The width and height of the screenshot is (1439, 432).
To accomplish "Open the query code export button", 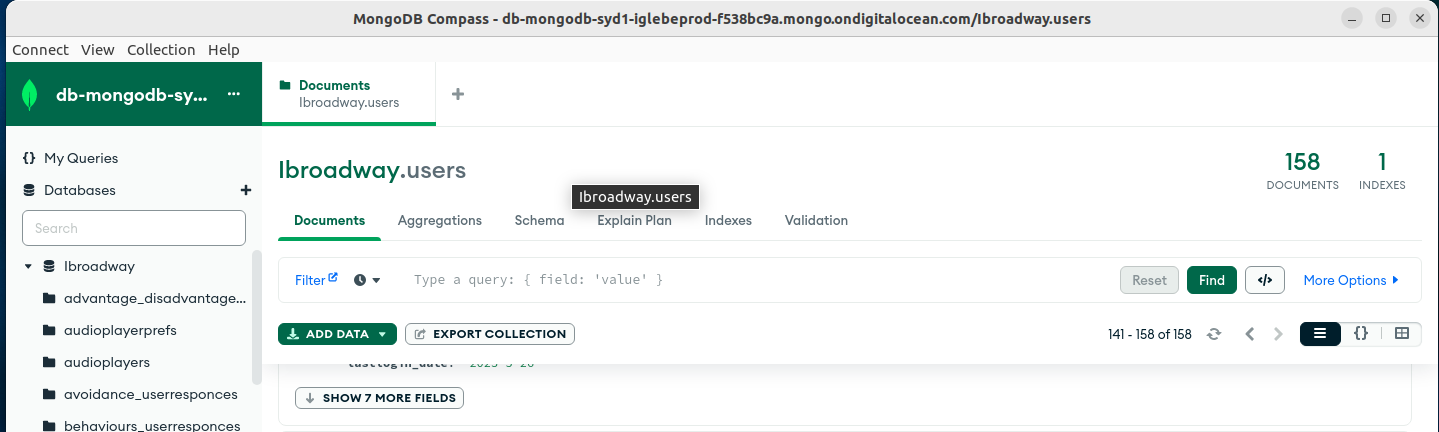I will point(1265,280).
